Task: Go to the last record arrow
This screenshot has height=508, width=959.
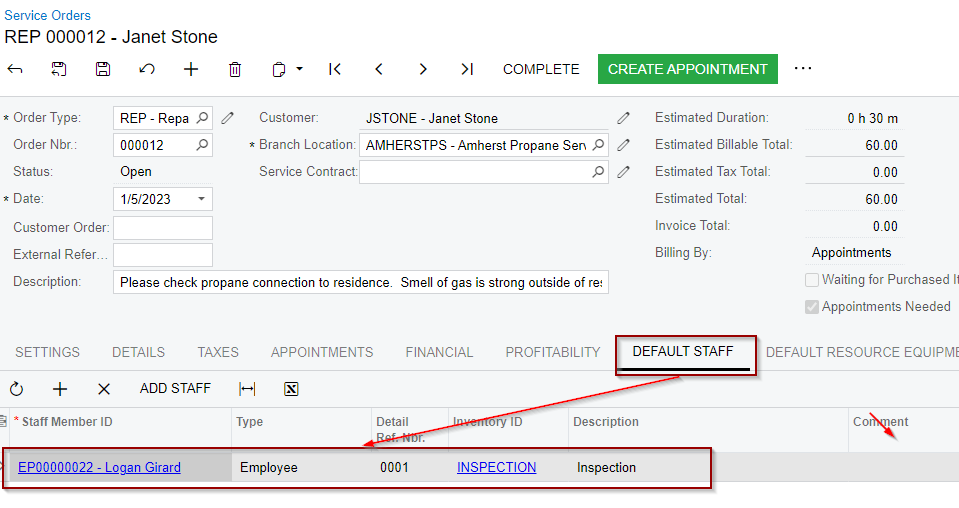Action: [x=467, y=69]
